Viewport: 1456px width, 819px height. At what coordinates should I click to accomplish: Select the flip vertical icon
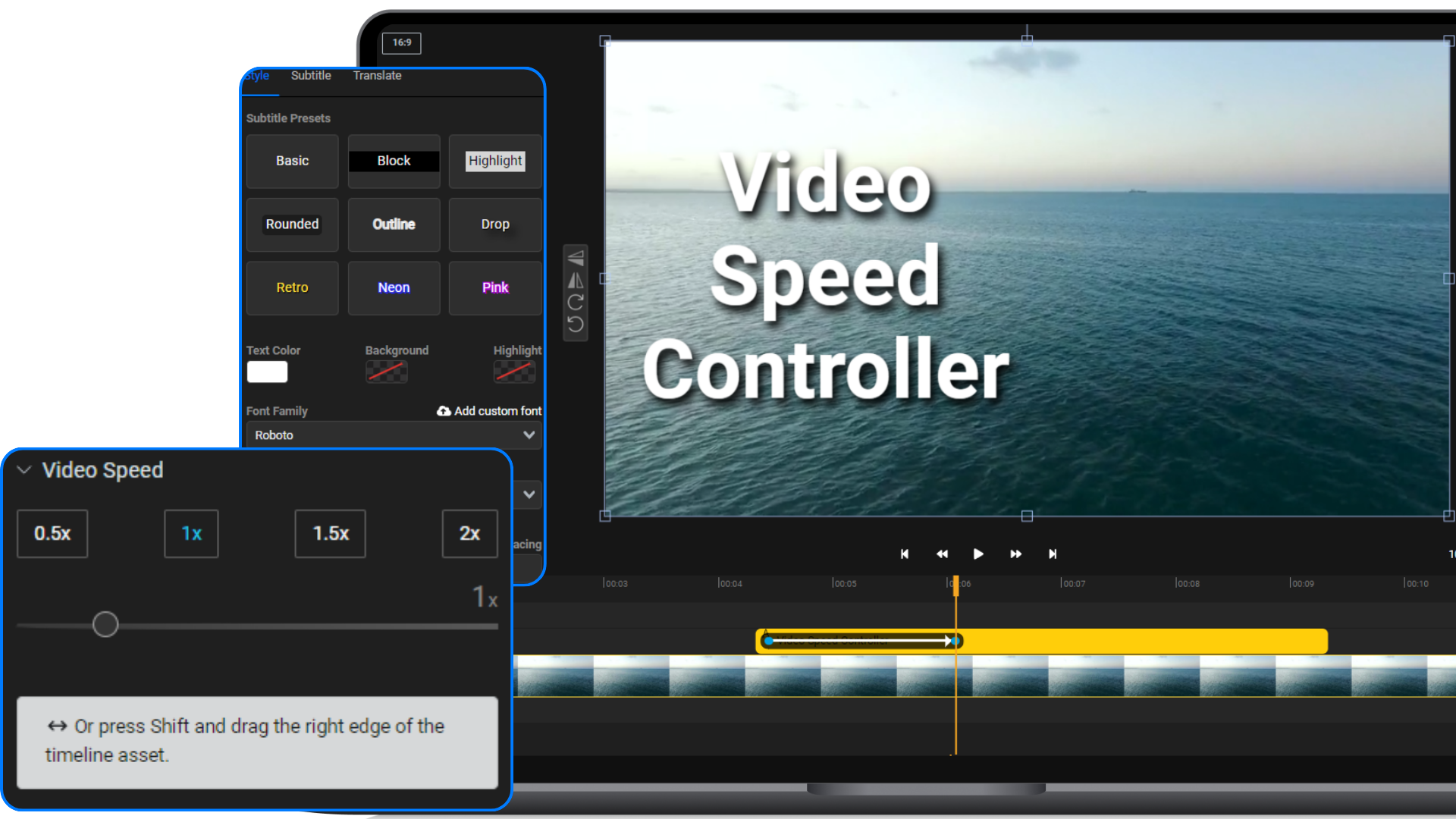tap(576, 258)
